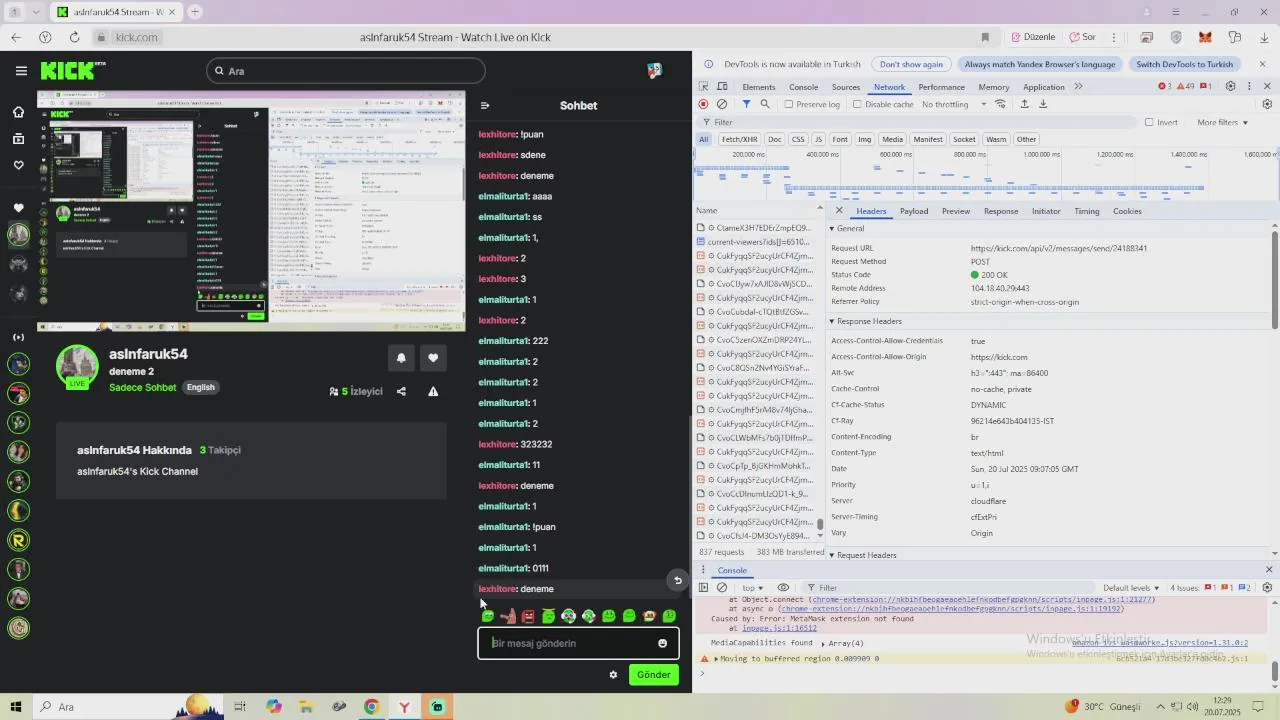Open the Browse icon in Kick sidebar
The height and width of the screenshot is (720, 1280).
[18, 139]
